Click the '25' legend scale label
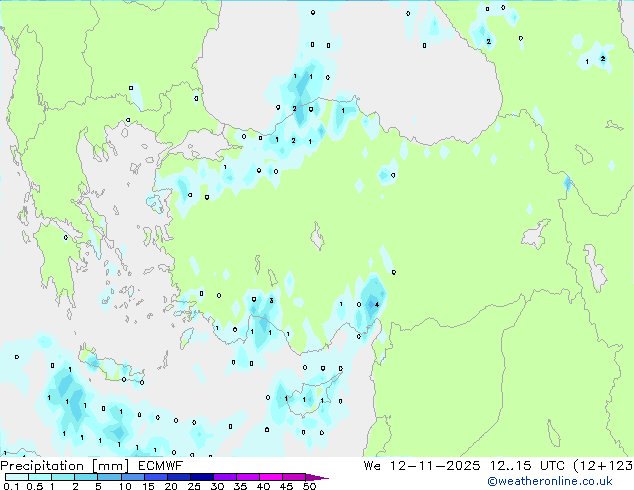634x490 pixels. coord(194,486)
